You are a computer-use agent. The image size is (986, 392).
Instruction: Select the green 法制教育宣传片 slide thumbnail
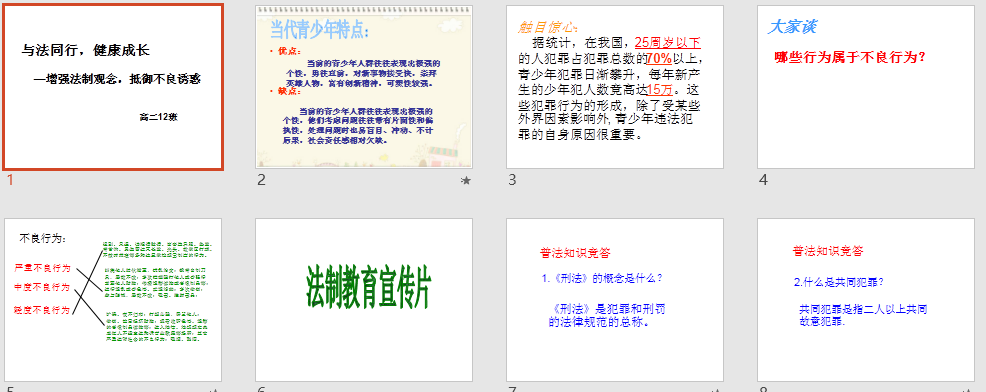pyautogui.click(x=364, y=300)
